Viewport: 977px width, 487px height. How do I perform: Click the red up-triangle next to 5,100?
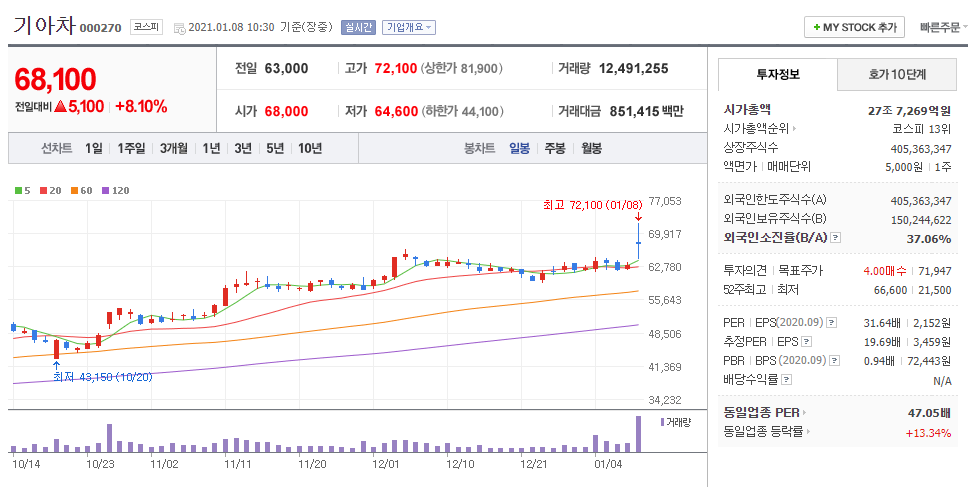coord(60,107)
